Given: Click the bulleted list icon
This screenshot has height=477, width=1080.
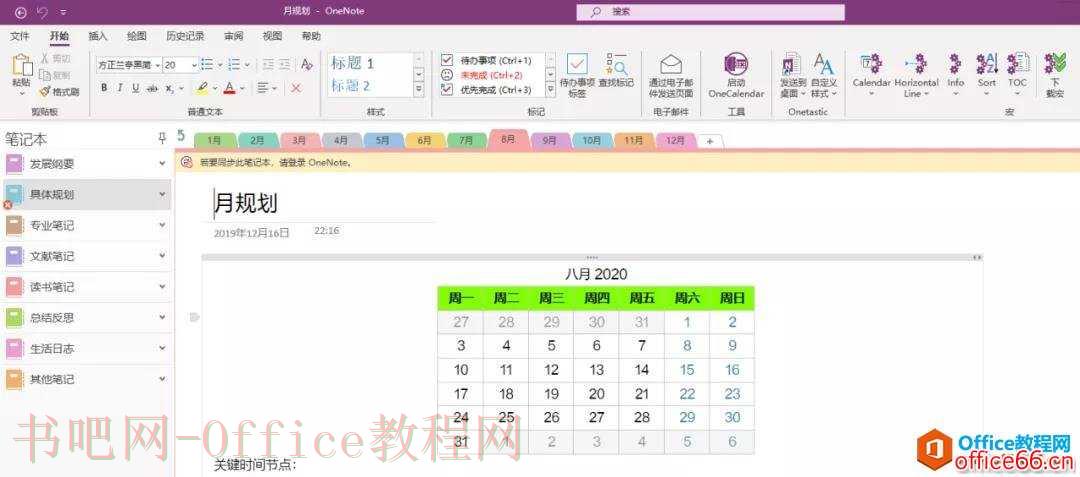Looking at the screenshot, I should [207, 65].
